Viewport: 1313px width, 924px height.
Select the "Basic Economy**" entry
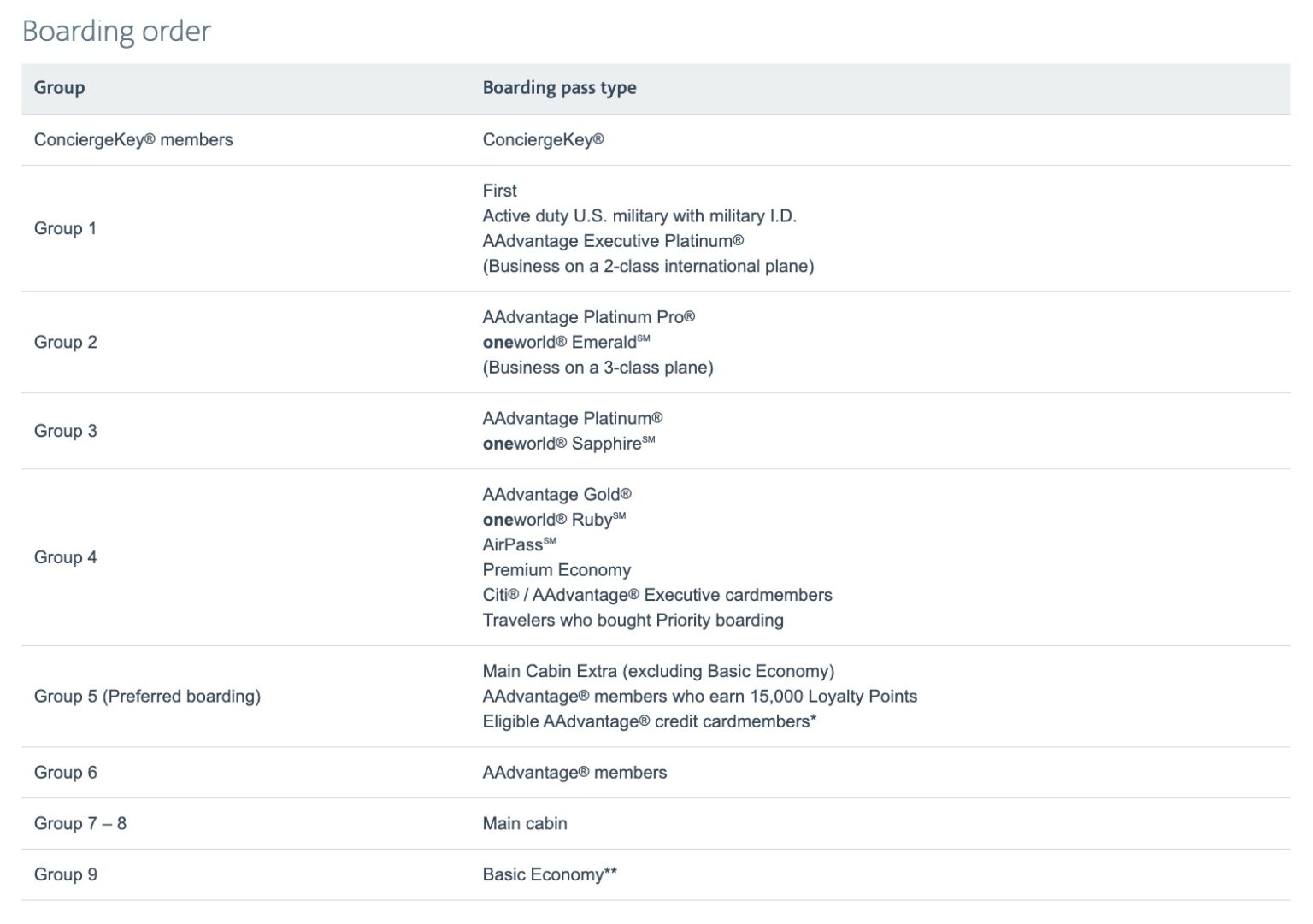(x=550, y=874)
